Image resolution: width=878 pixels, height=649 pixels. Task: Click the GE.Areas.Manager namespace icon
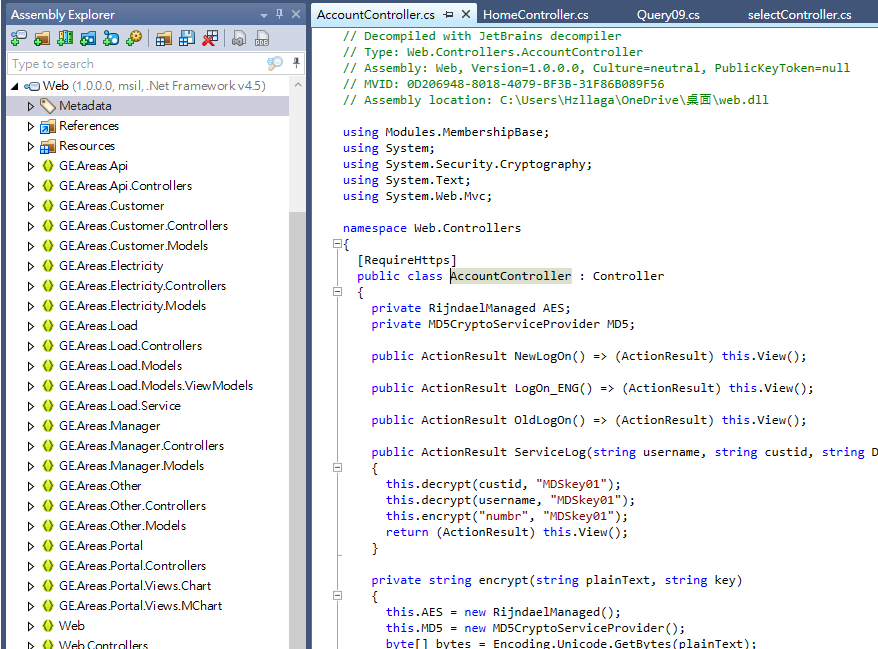[48, 426]
